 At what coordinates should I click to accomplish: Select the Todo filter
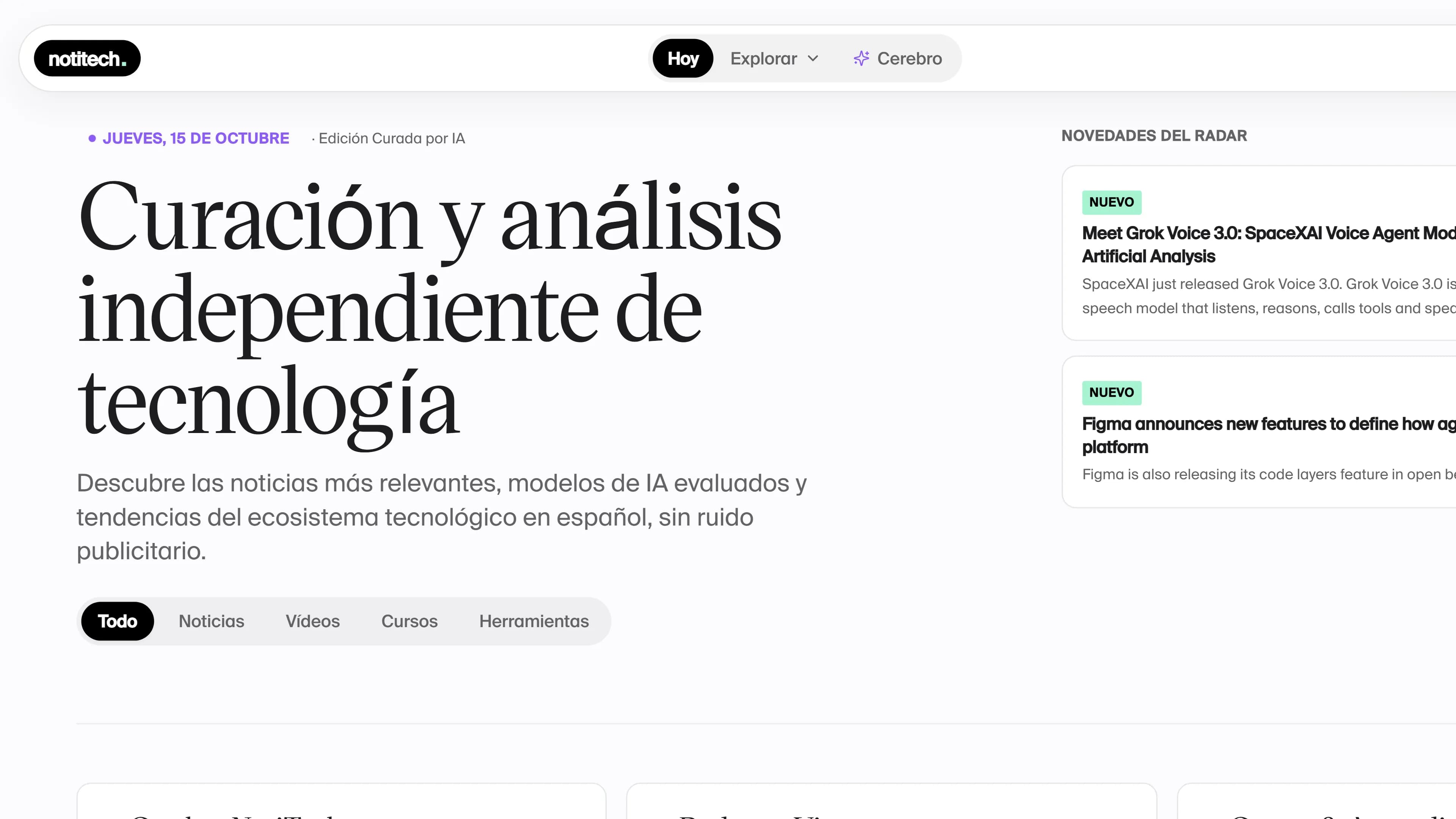[118, 621]
